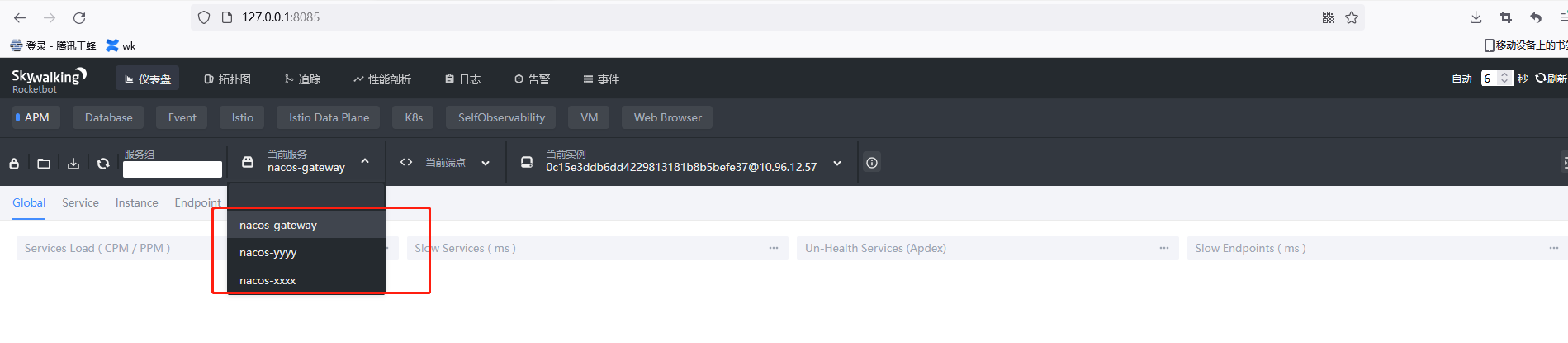Open the 登录 - 腾讯工蜂 bookmark
This screenshot has width=1568, height=343.
pyautogui.click(x=54, y=45)
